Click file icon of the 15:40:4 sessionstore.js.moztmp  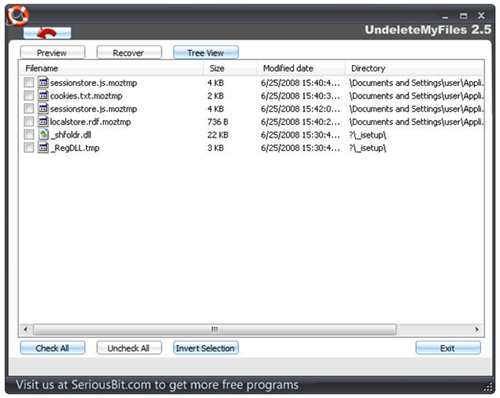tap(43, 83)
